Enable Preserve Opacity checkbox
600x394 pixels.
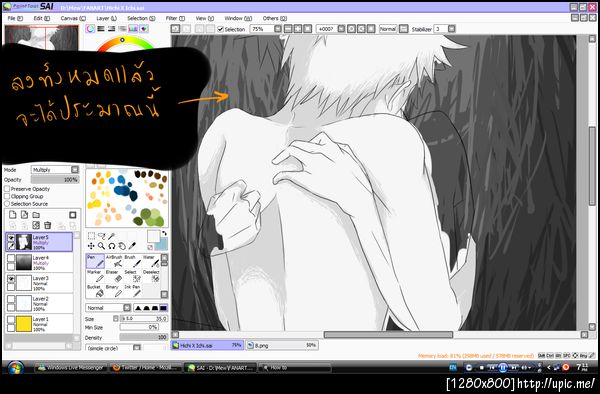click(x=7, y=189)
